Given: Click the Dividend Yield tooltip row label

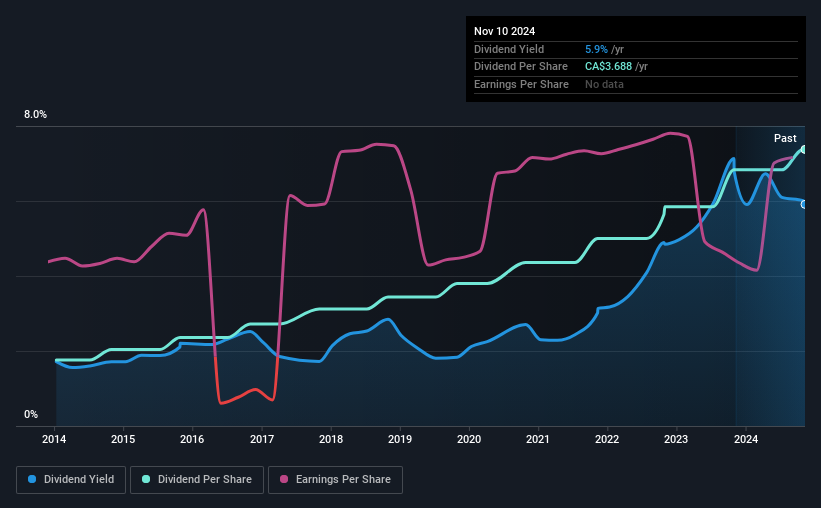Looking at the screenshot, I should click(509, 49).
